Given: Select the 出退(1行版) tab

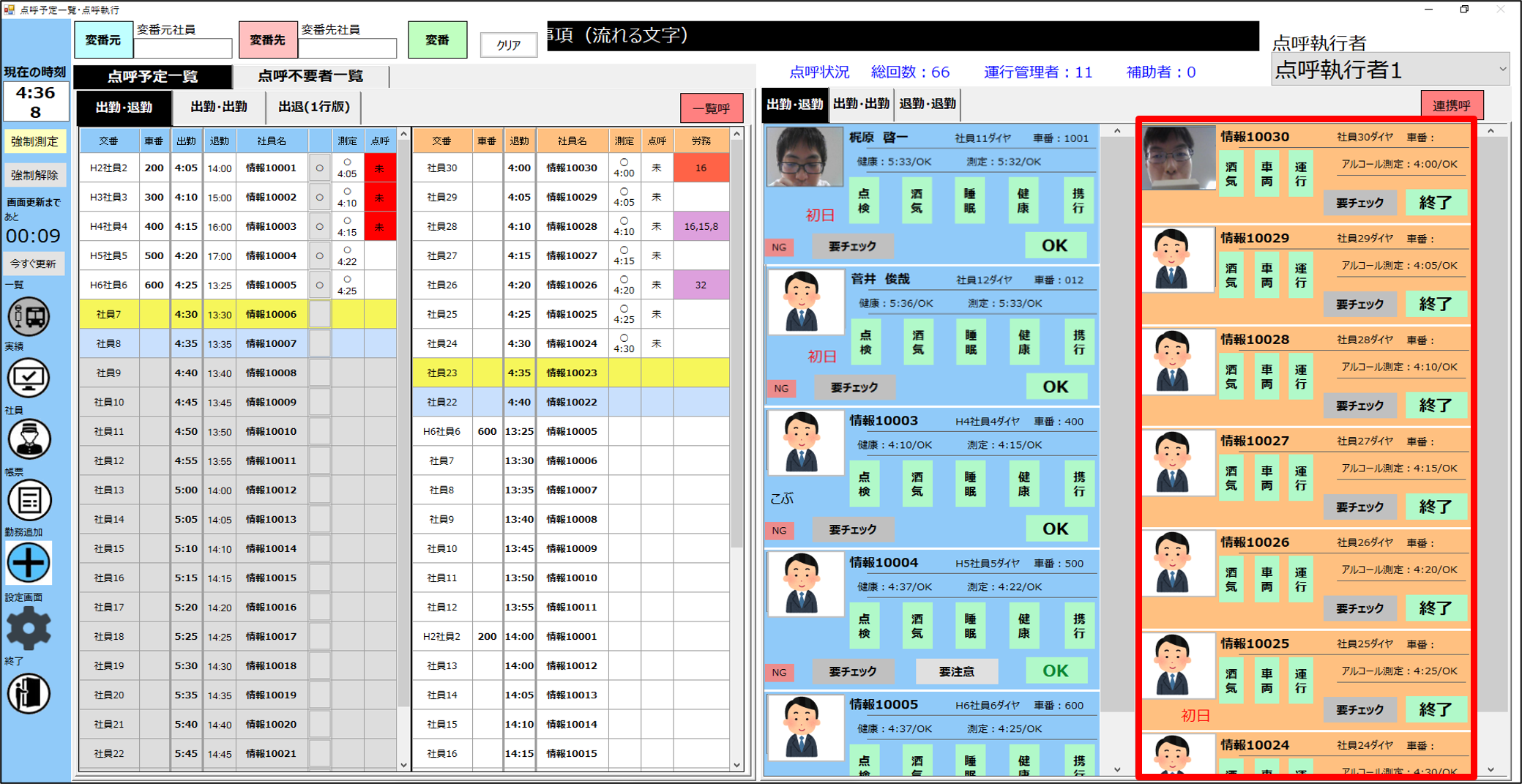Looking at the screenshot, I should tap(314, 107).
